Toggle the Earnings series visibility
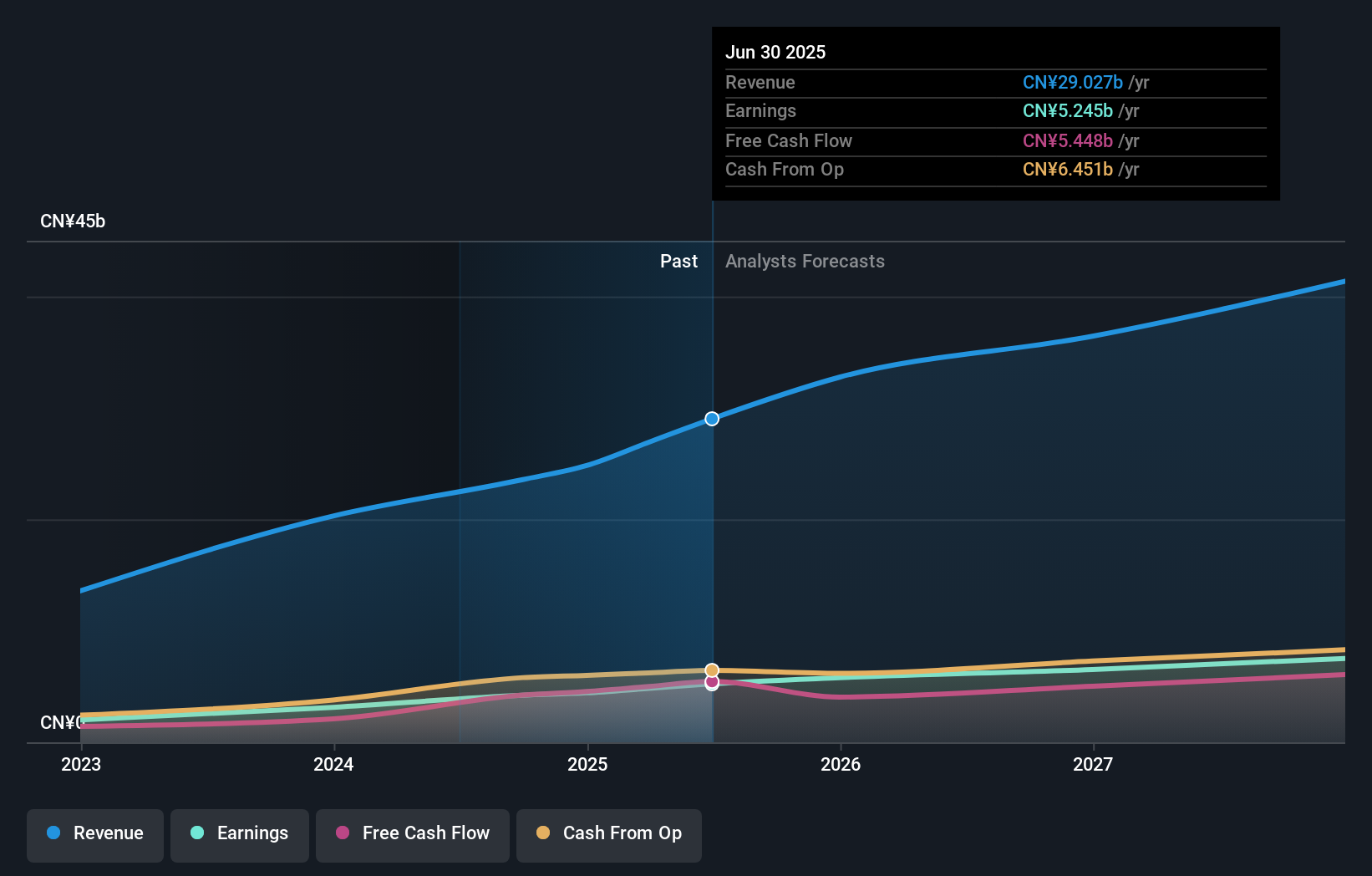This screenshot has height=876, width=1372. pos(240,834)
